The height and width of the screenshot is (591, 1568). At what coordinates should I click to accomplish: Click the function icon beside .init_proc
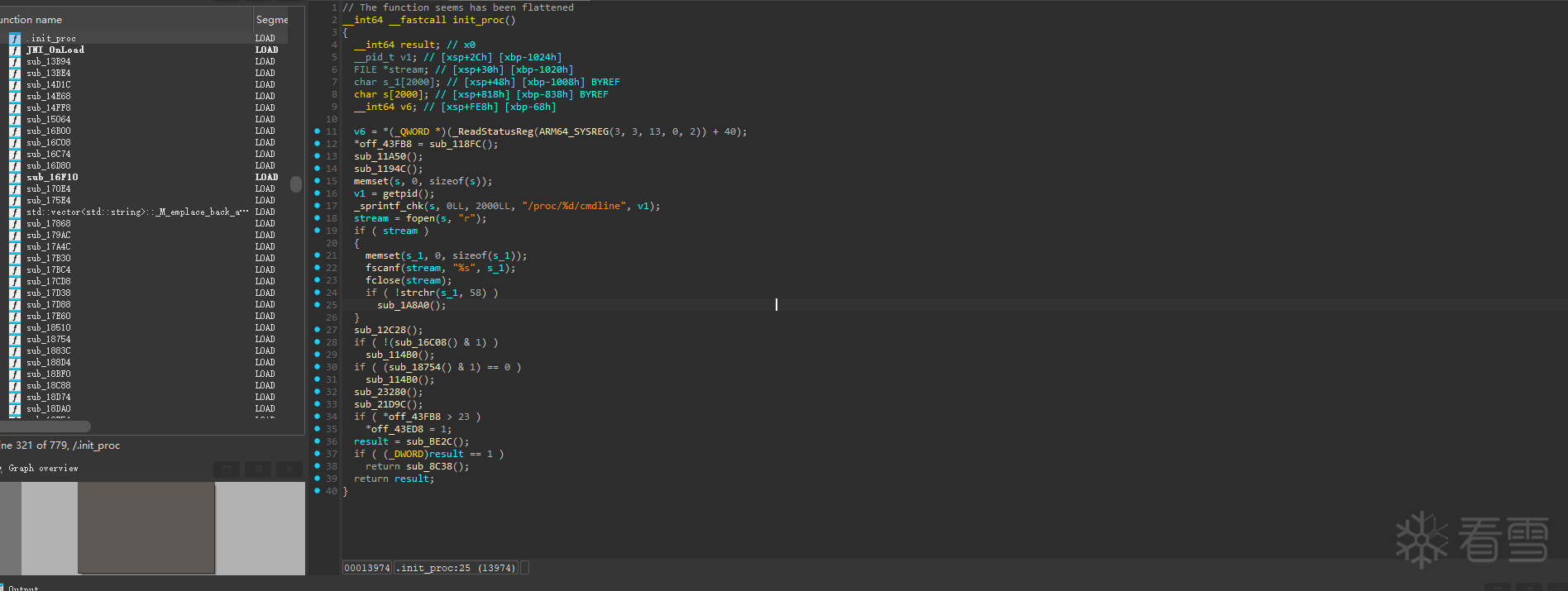tap(15, 38)
